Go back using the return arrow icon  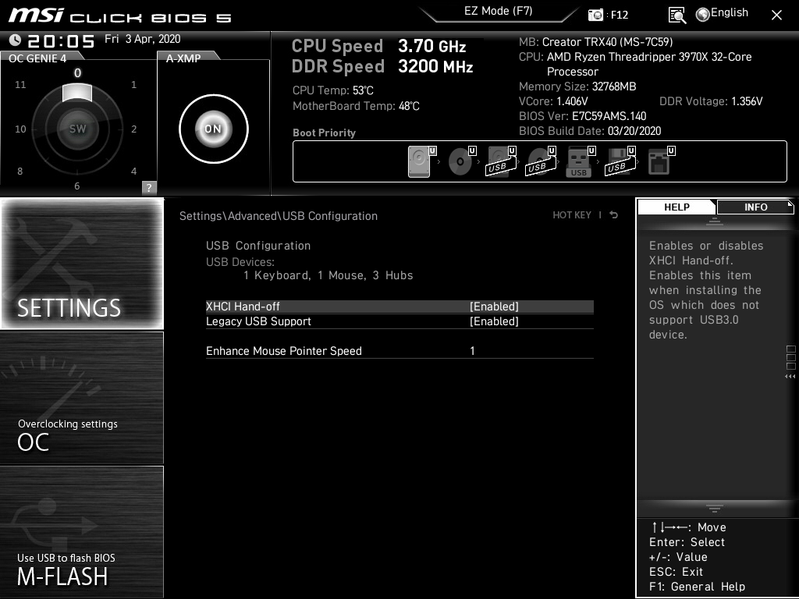[x=614, y=215]
